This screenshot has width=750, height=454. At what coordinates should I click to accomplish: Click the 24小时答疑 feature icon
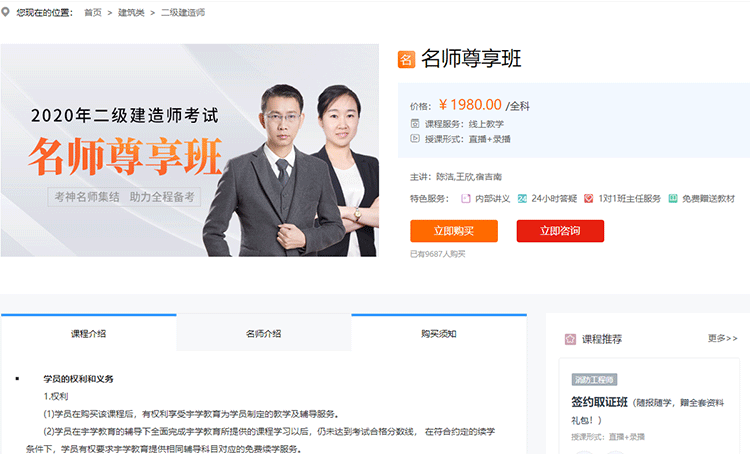point(522,199)
